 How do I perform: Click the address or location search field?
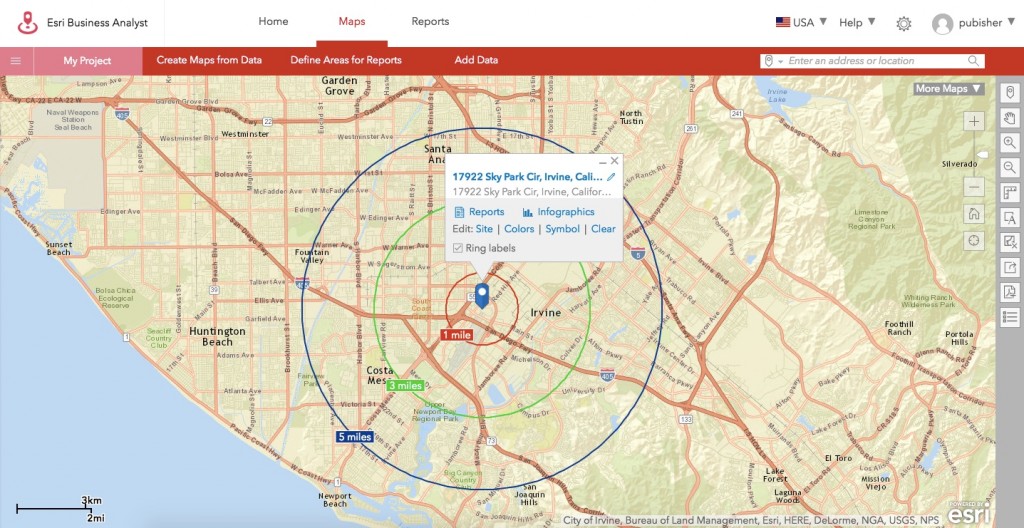tap(873, 61)
